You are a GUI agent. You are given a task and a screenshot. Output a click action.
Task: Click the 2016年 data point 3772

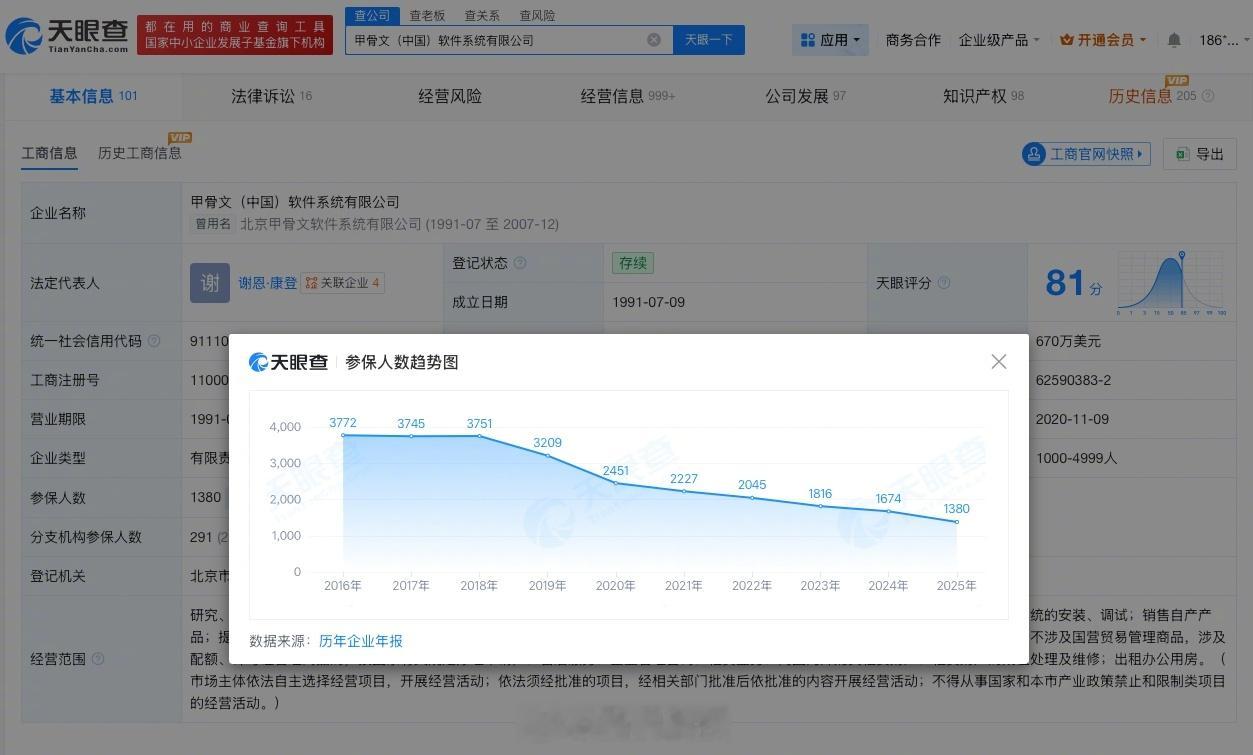coord(343,435)
